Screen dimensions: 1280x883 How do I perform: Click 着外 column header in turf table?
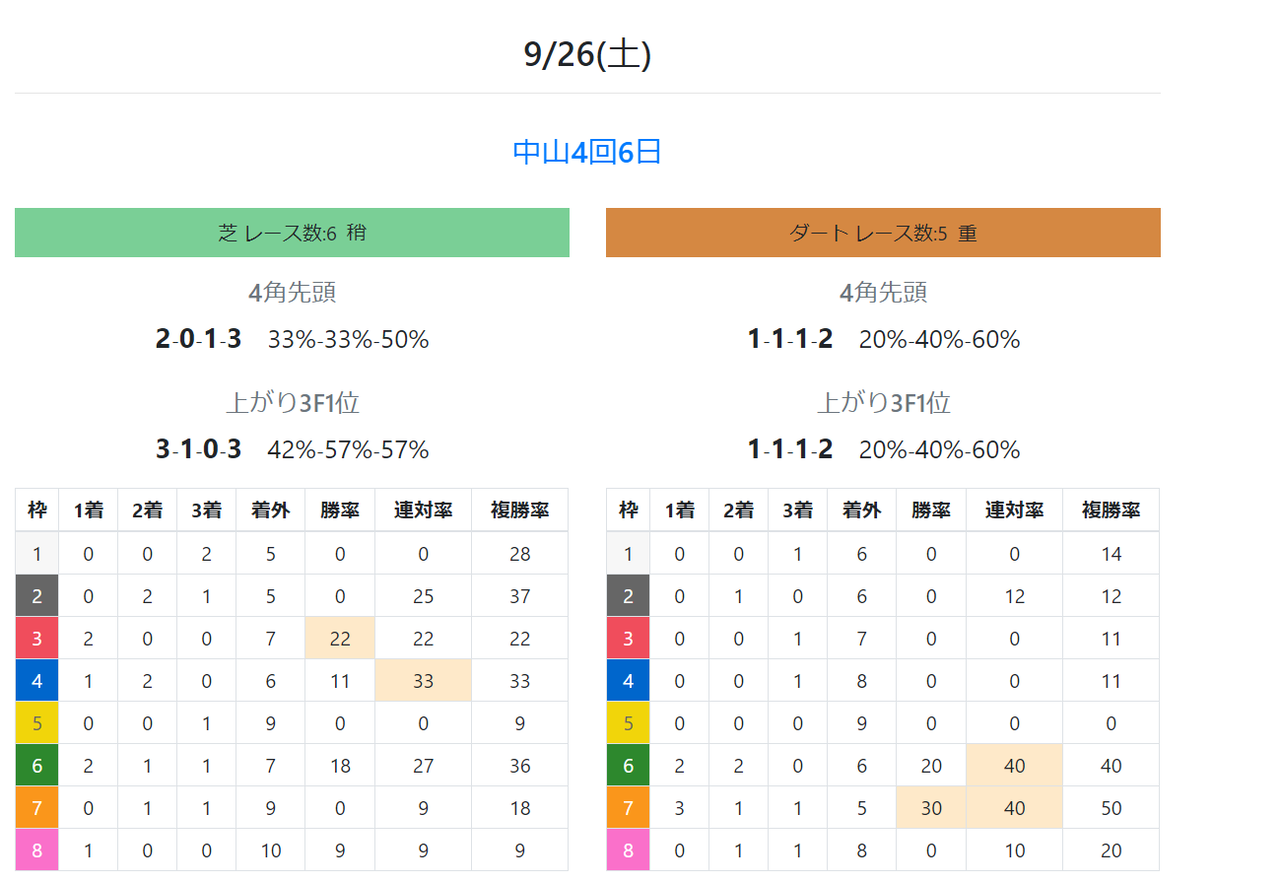(270, 510)
